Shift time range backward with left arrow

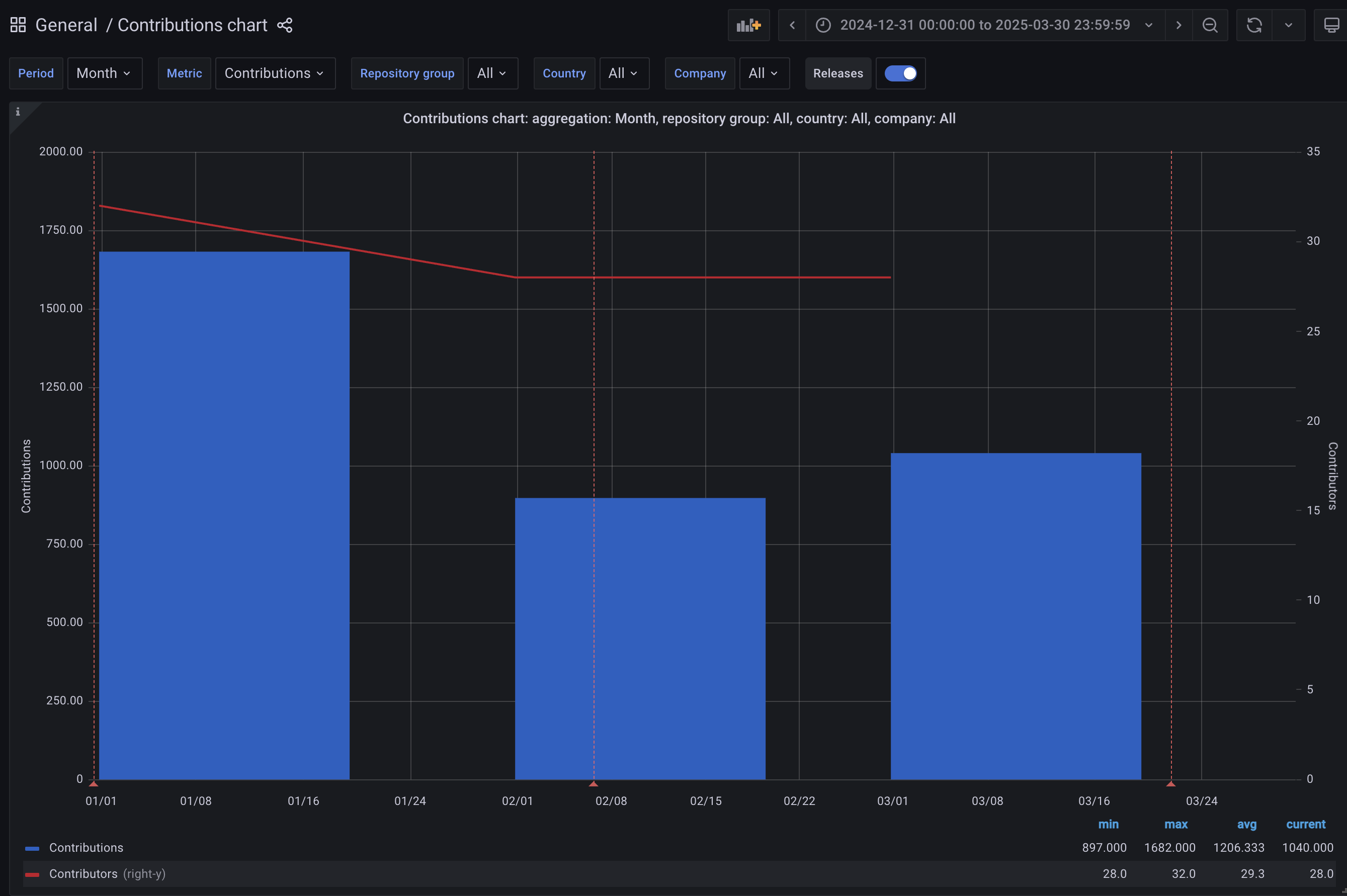pos(792,25)
